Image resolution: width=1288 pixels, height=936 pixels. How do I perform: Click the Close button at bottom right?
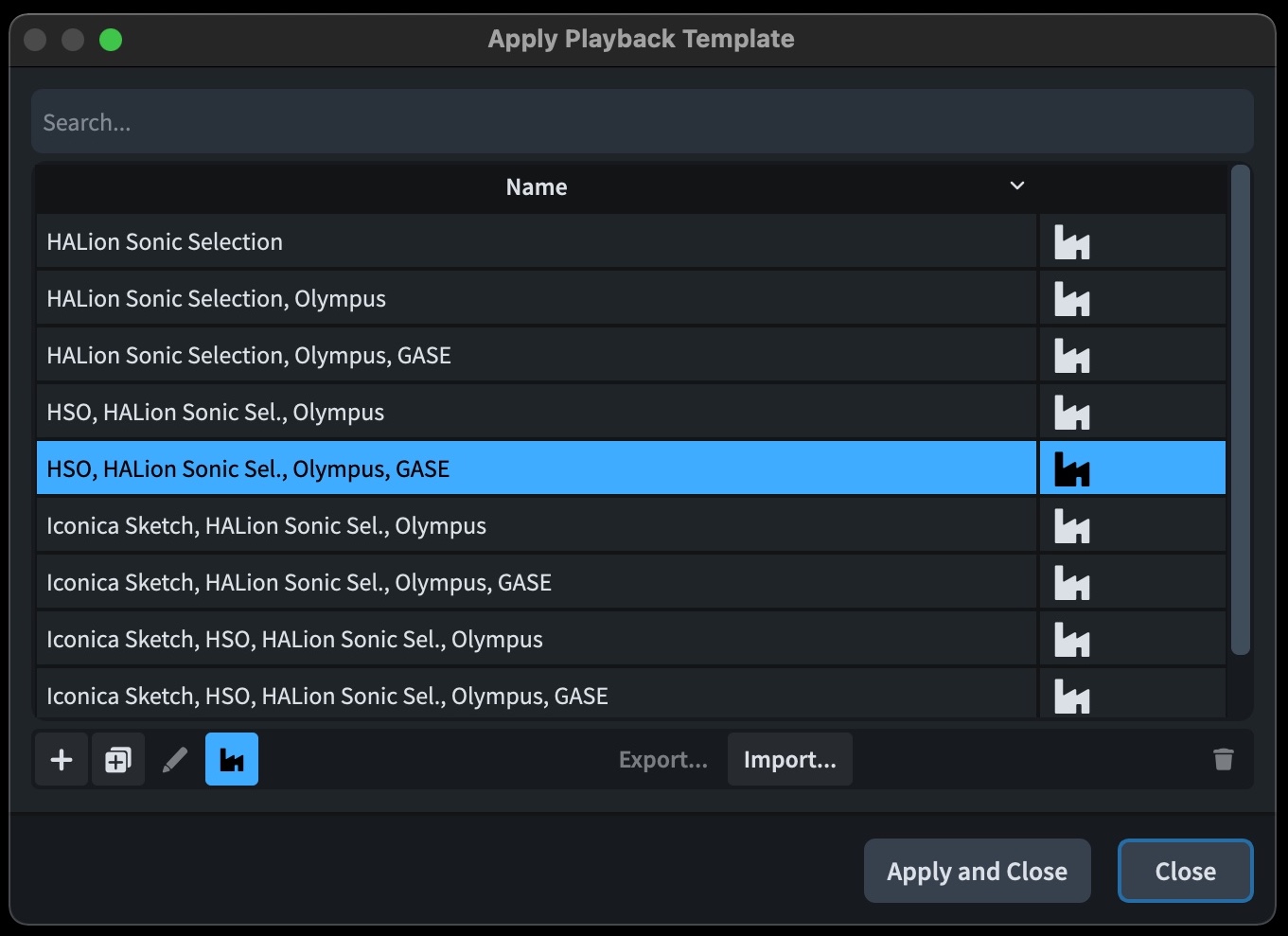[x=1185, y=871]
